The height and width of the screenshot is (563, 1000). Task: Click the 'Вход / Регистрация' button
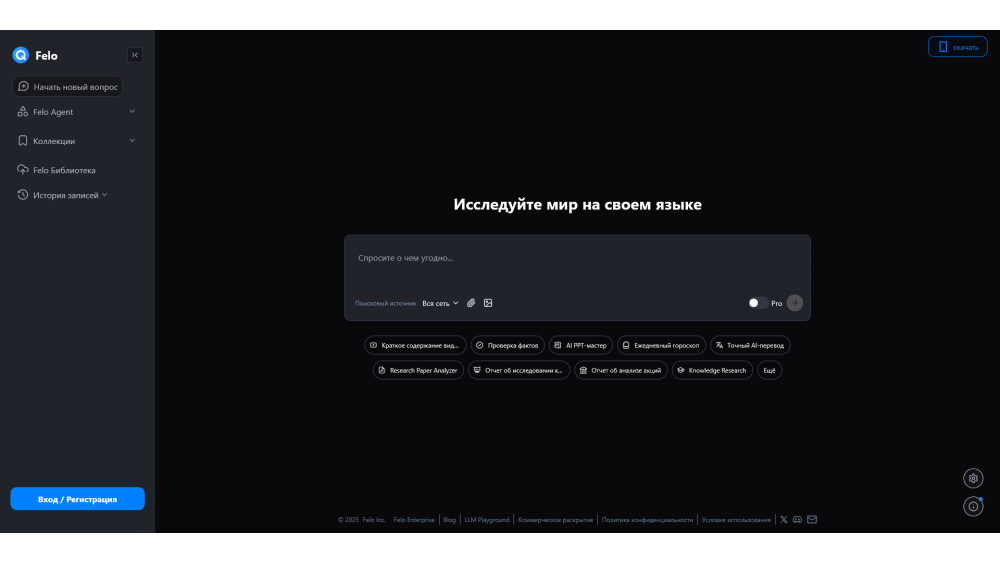pos(77,499)
